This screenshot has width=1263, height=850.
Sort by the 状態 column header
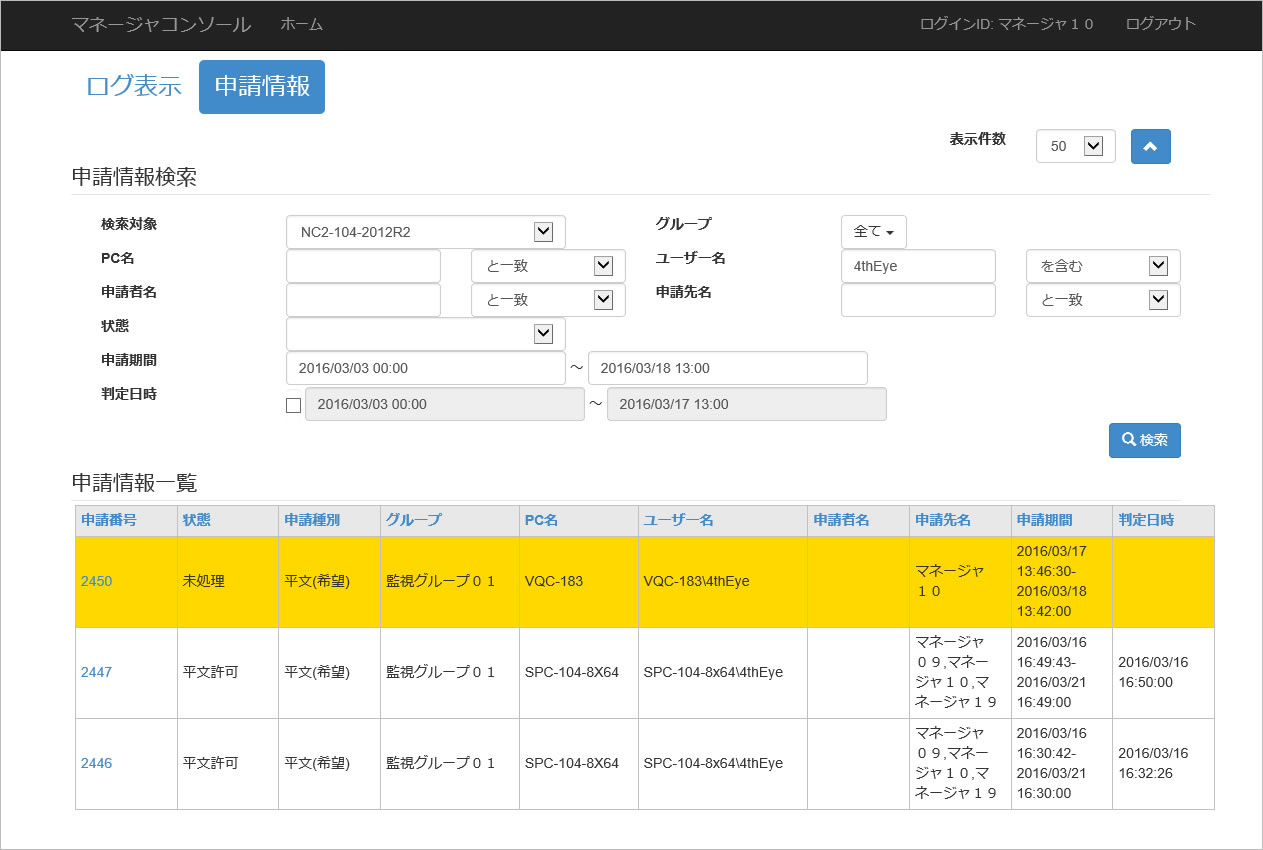pyautogui.click(x=197, y=520)
